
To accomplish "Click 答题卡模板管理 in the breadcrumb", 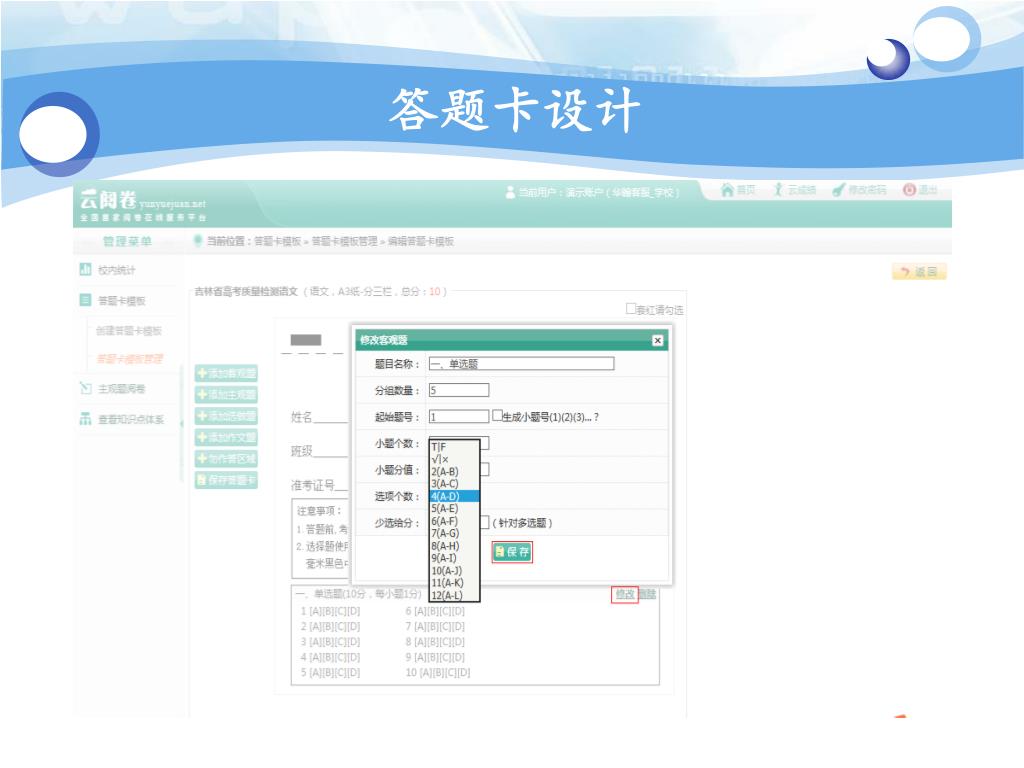I will (x=344, y=241).
